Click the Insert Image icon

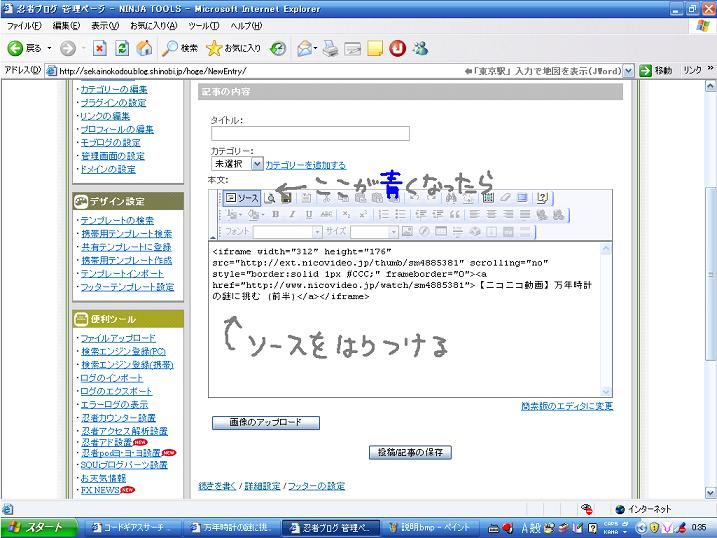click(x=407, y=231)
